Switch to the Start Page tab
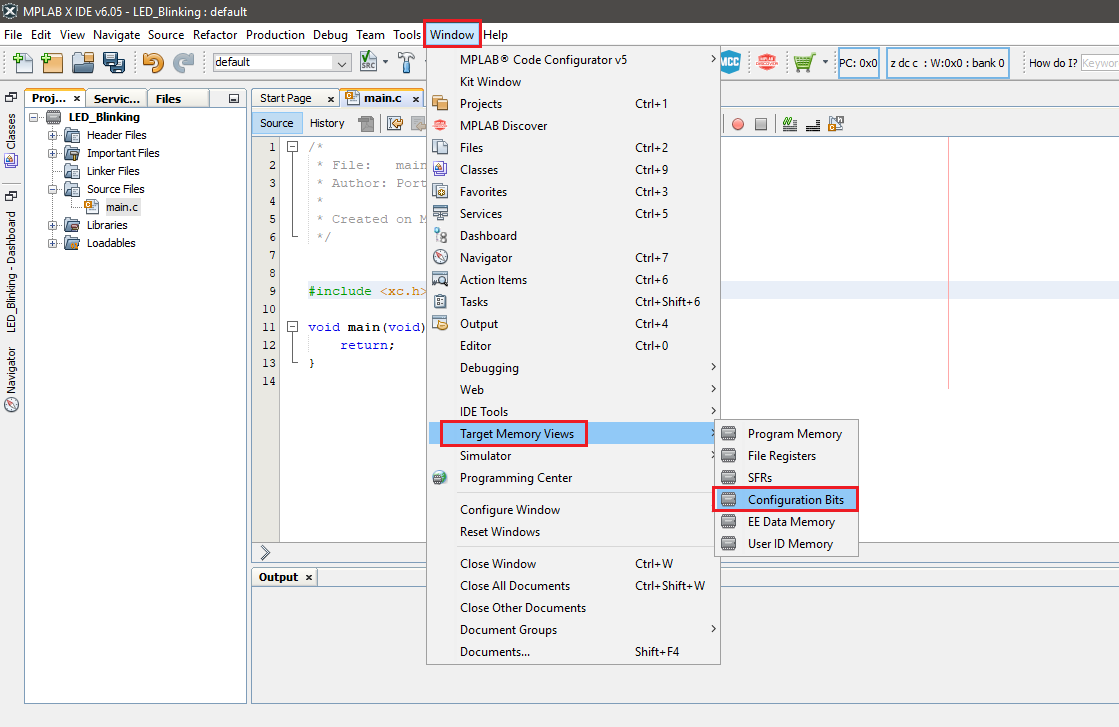This screenshot has height=727, width=1119. click(x=285, y=98)
